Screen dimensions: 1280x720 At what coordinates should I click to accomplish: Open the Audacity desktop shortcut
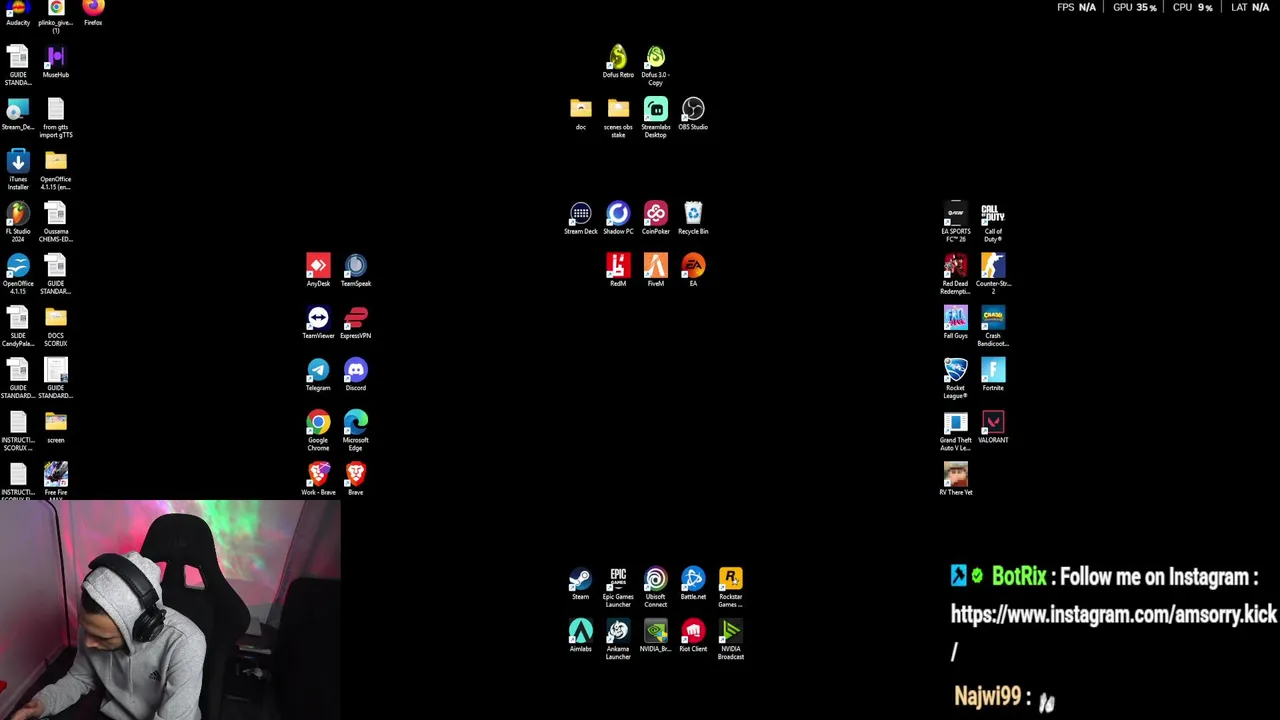click(18, 12)
